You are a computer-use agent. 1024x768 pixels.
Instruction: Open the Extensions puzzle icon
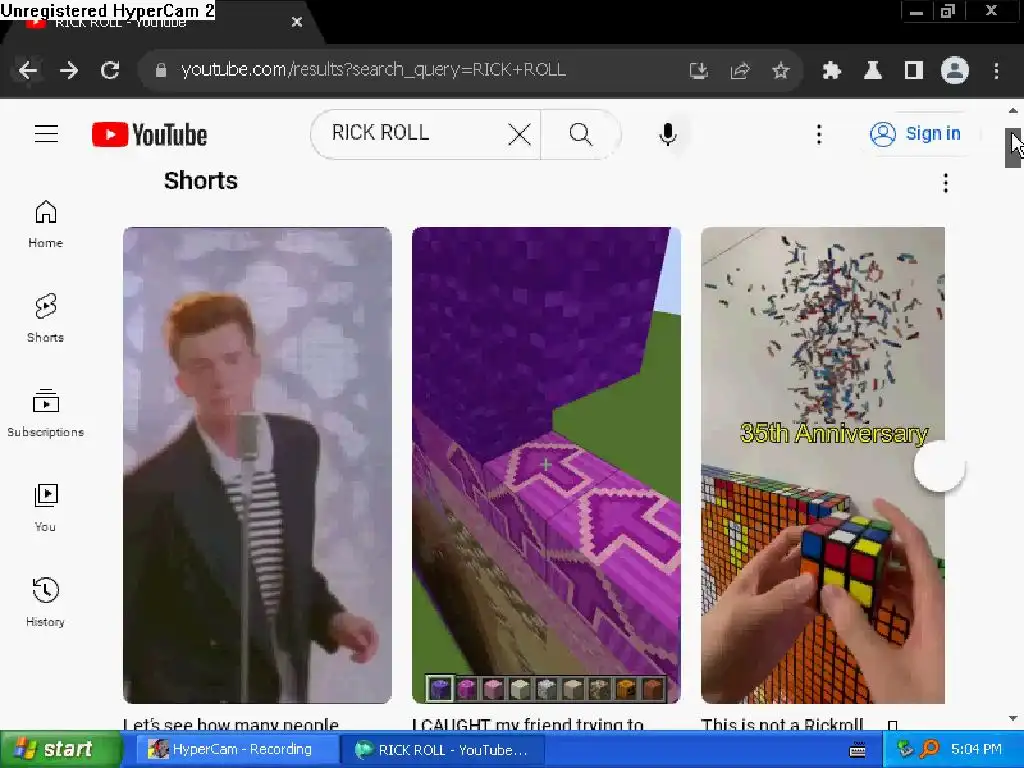tap(831, 71)
